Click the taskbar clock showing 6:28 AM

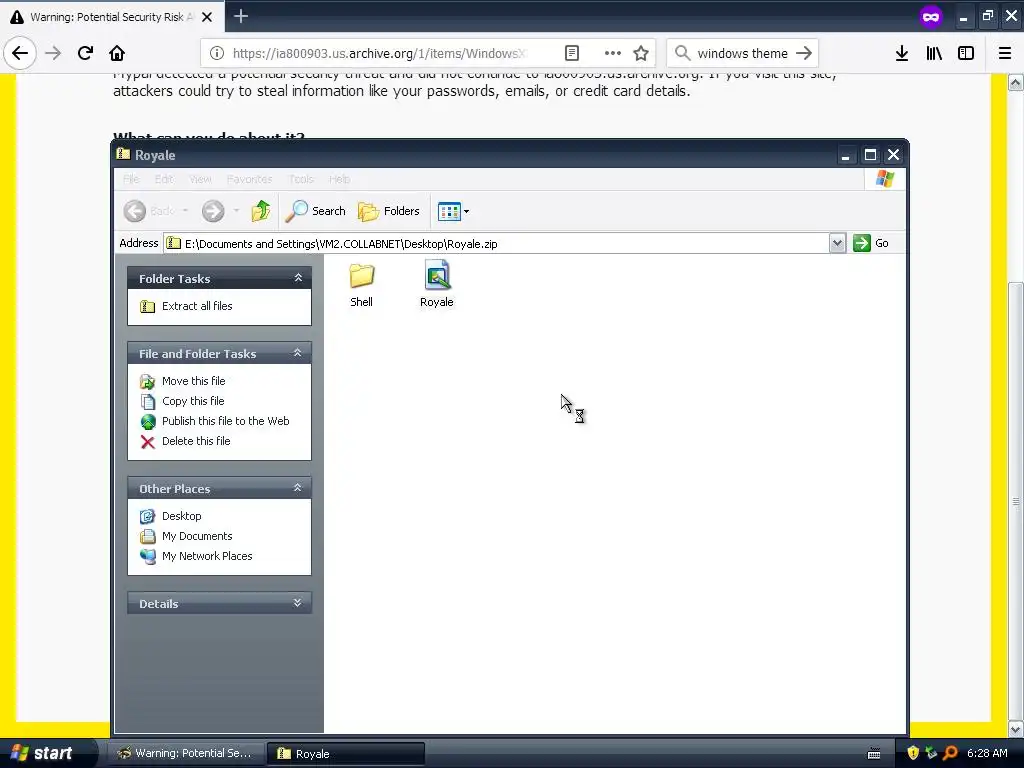[x=987, y=753]
